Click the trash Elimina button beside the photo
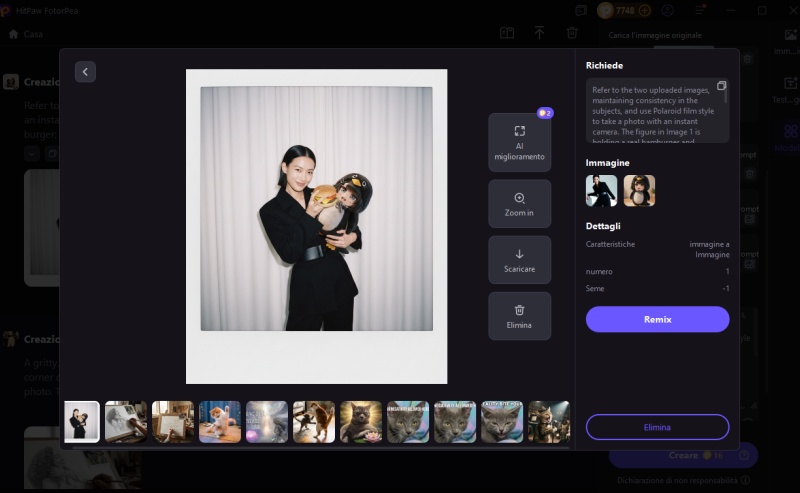This screenshot has height=493, width=800. pyautogui.click(x=519, y=316)
